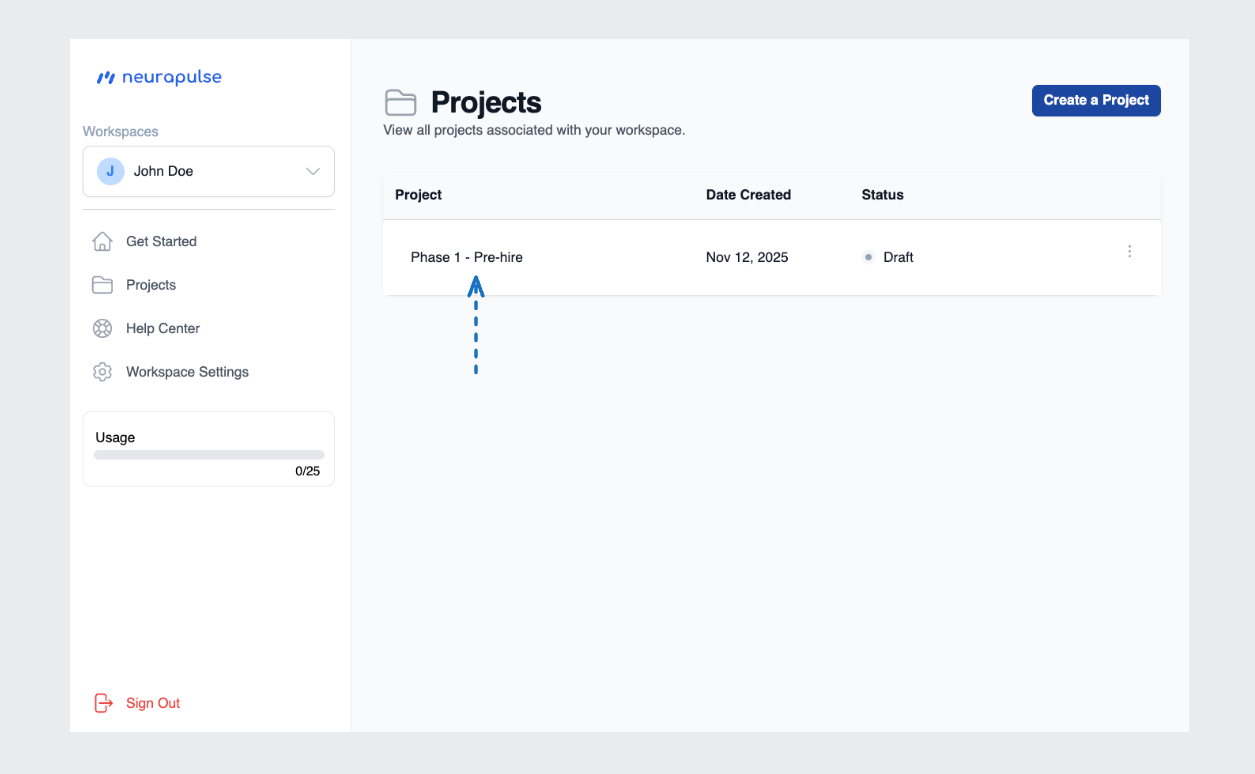Open Workspace Settings from the sidebar
The image size is (1255, 774).
187,371
